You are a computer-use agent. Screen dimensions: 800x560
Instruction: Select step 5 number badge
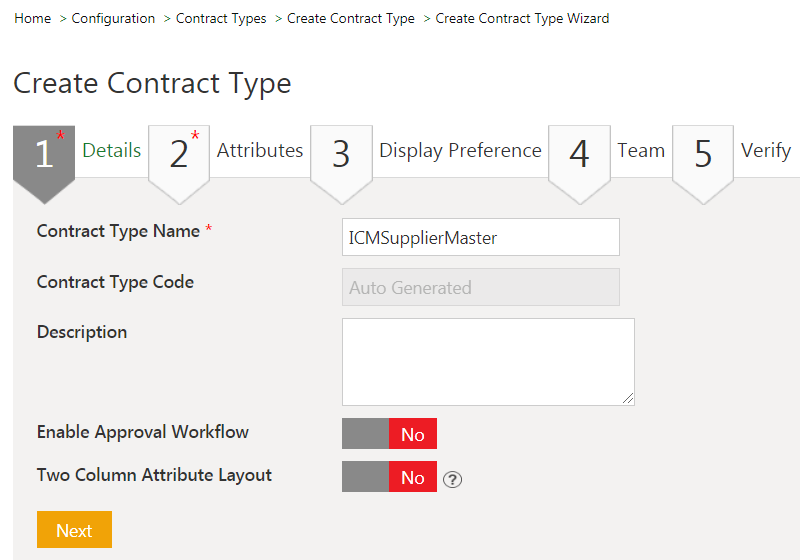703,155
